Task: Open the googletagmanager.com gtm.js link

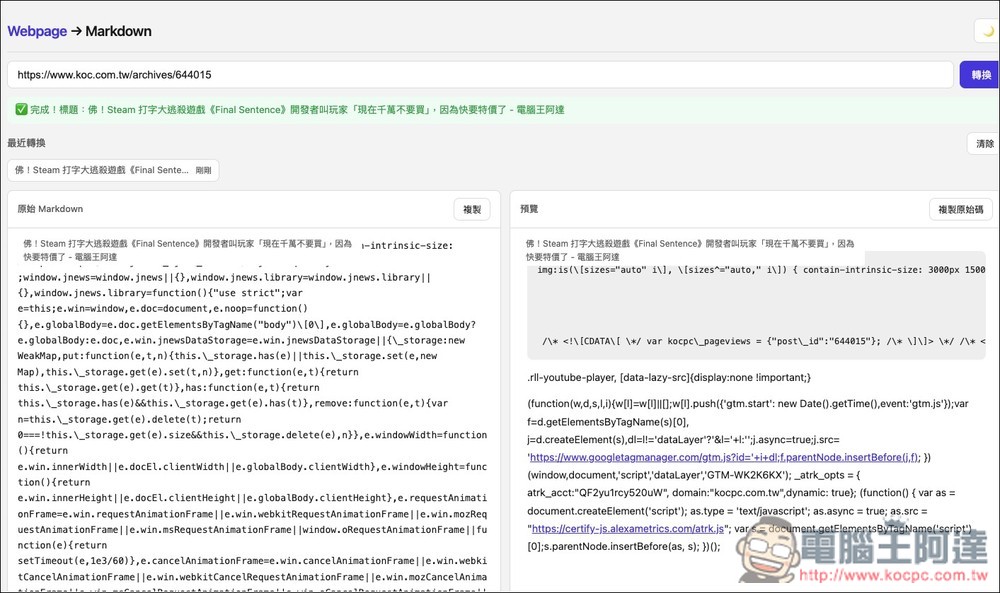Action: [x=724, y=457]
